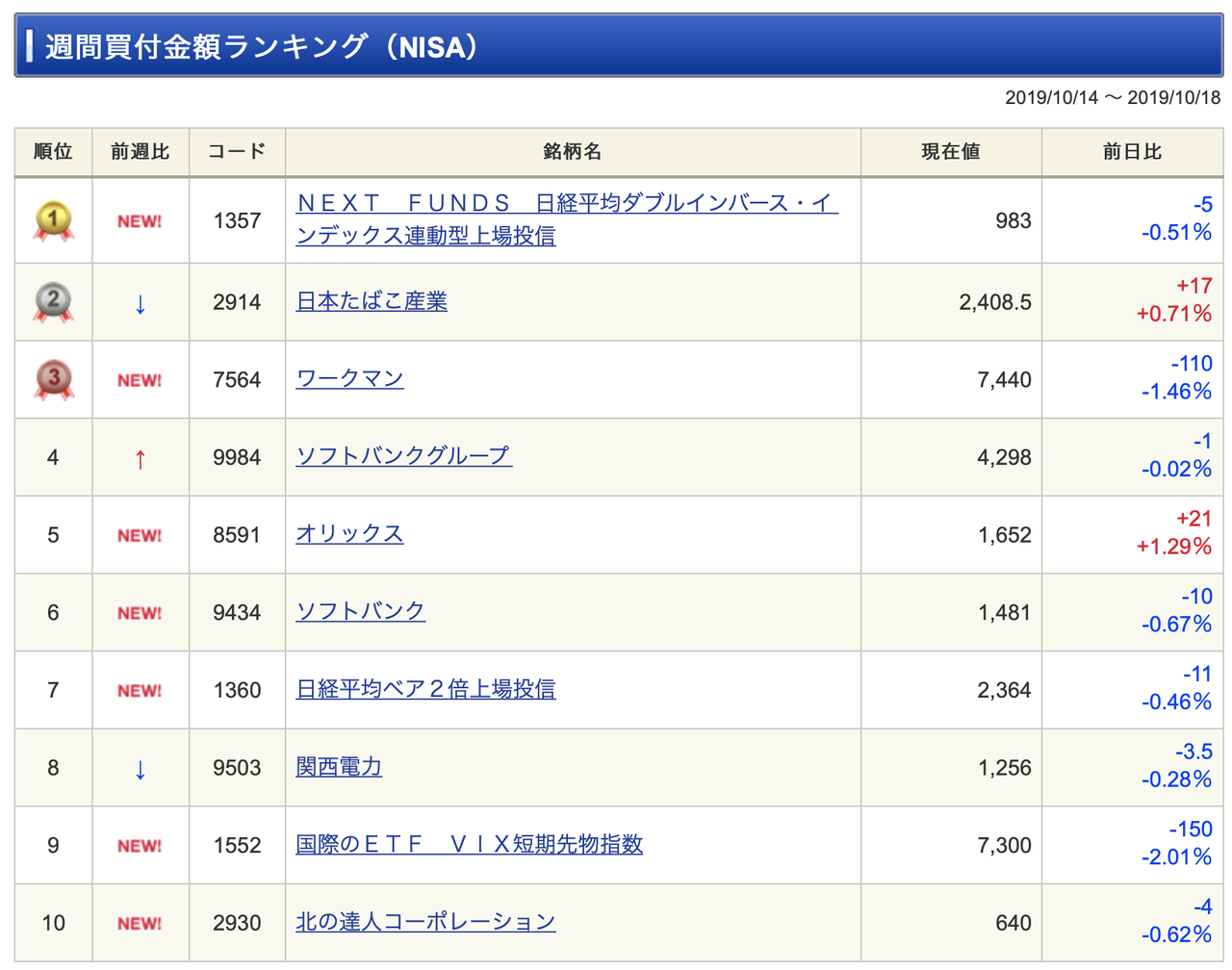Image resolution: width=1232 pixels, height=970 pixels.
Task: Click the 銘柄名 column header
Action: tap(573, 152)
